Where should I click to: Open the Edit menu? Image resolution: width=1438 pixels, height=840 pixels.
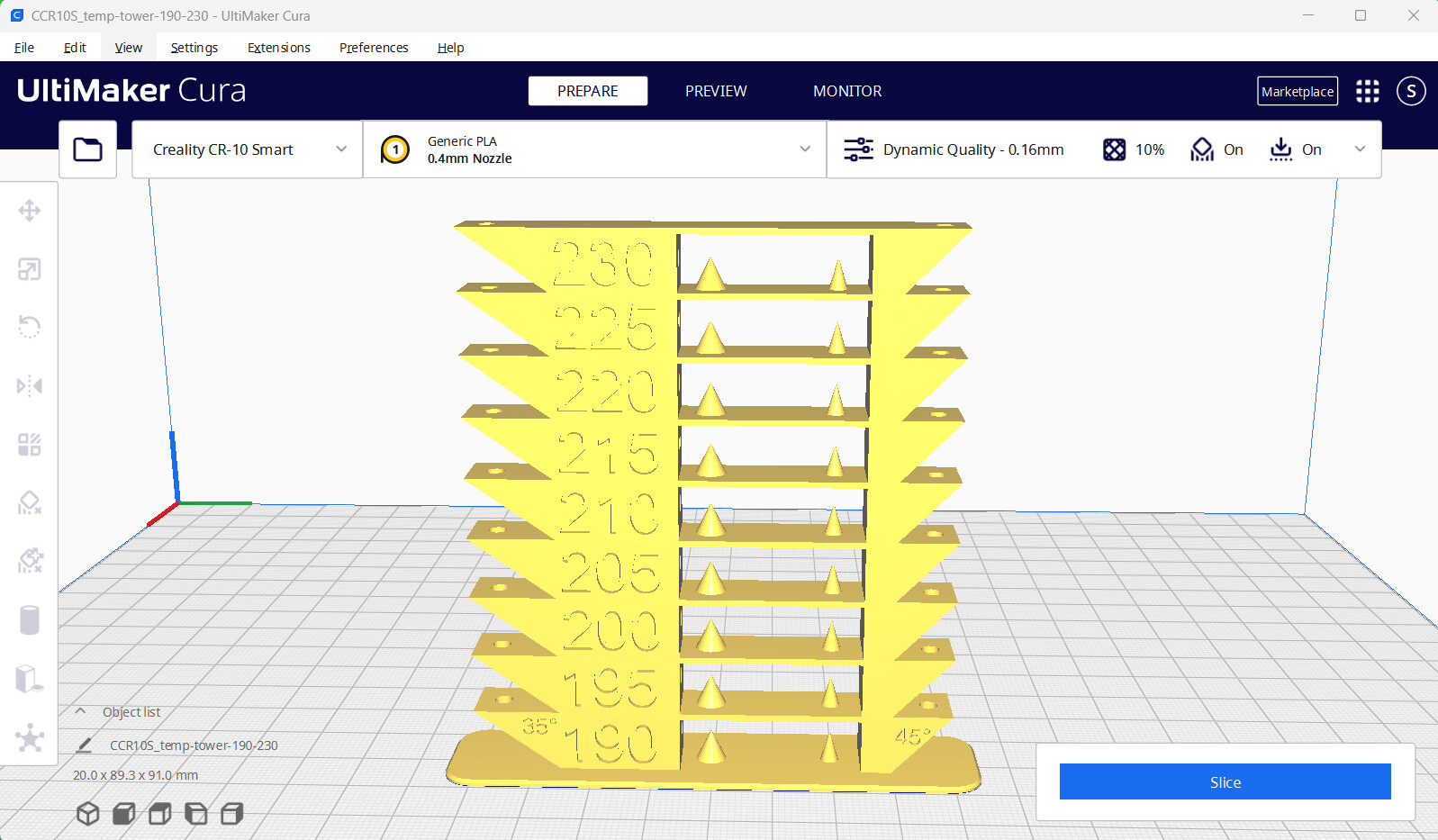click(75, 48)
